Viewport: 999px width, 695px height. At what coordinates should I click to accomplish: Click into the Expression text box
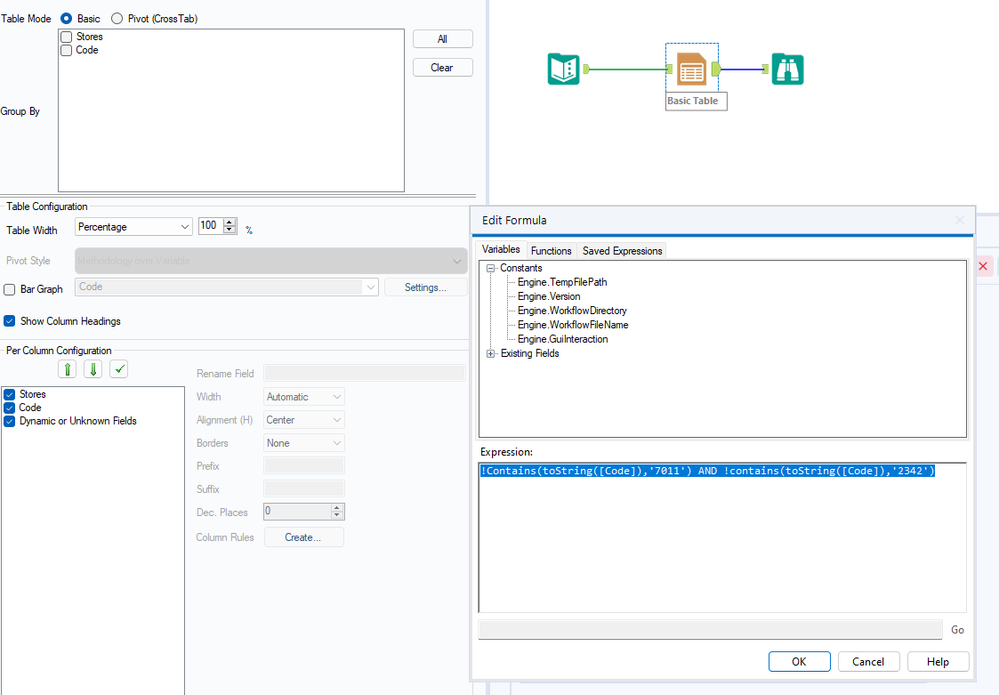(722, 538)
